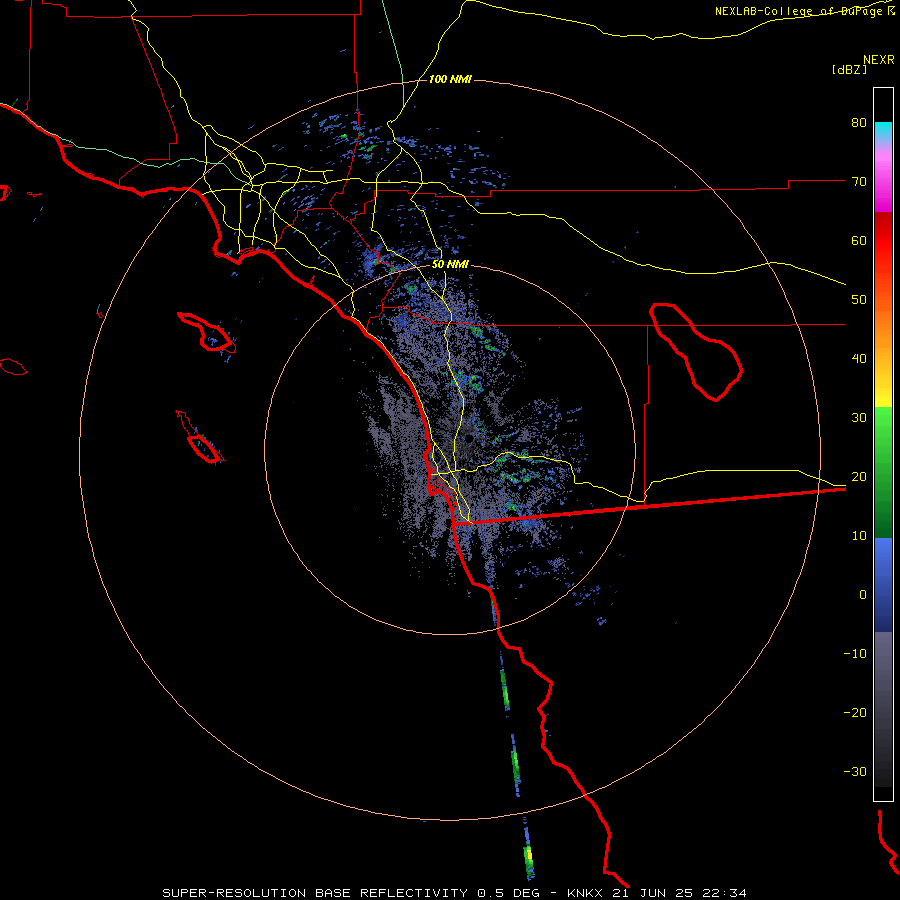Click the cyan segment at the color bar top
The height and width of the screenshot is (900, 900).
pyautogui.click(x=883, y=131)
